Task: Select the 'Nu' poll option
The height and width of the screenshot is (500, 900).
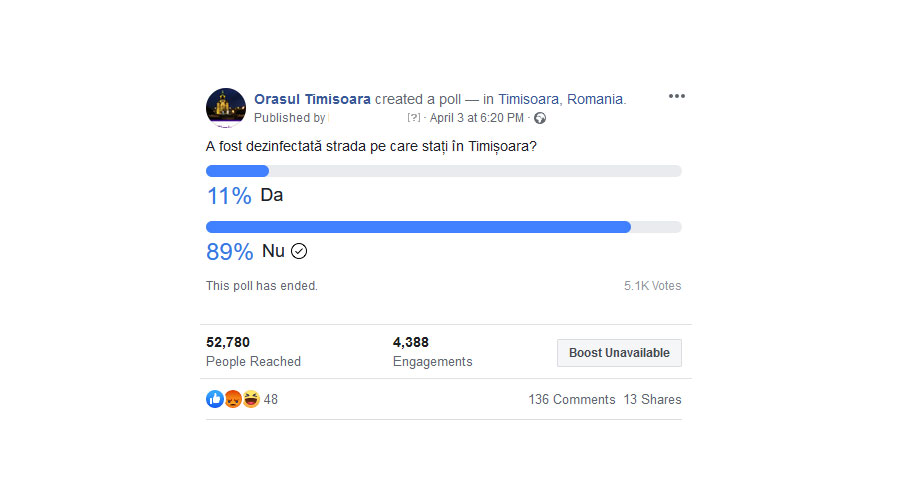Action: [273, 251]
